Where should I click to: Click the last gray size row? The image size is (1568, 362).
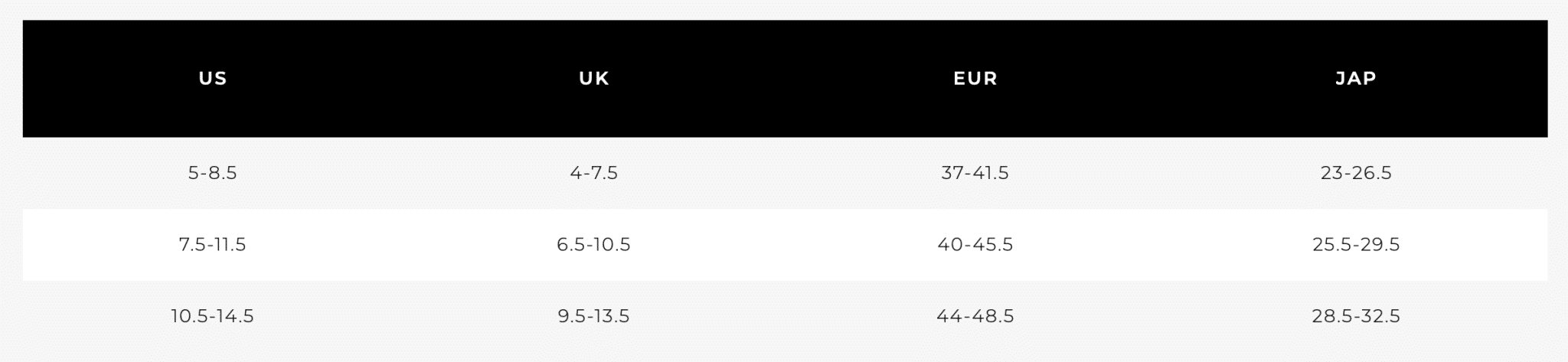[785, 316]
